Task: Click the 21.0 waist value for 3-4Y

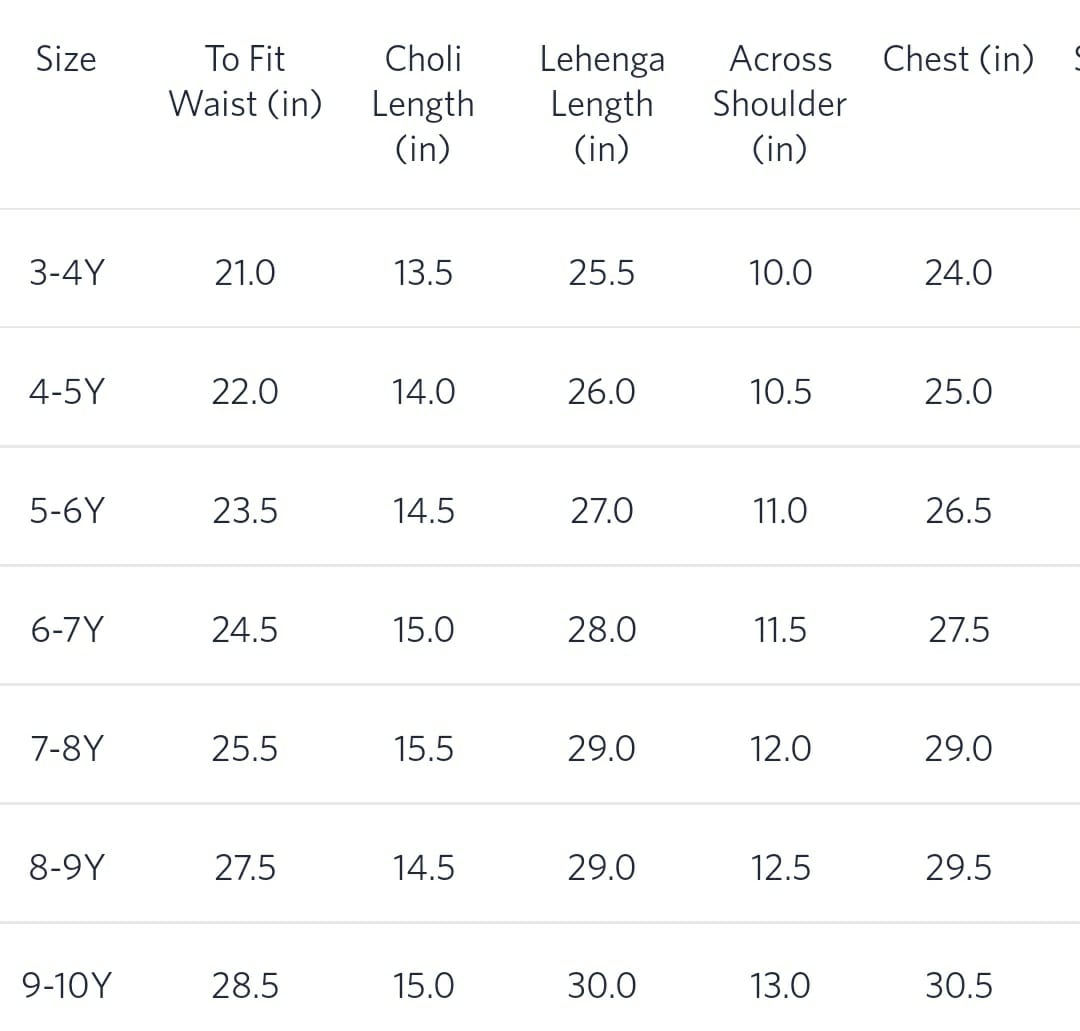Action: [245, 273]
